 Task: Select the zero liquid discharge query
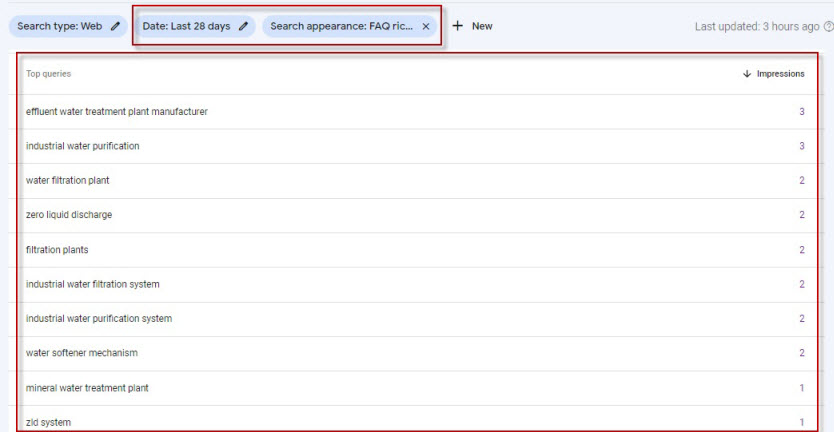coord(69,215)
